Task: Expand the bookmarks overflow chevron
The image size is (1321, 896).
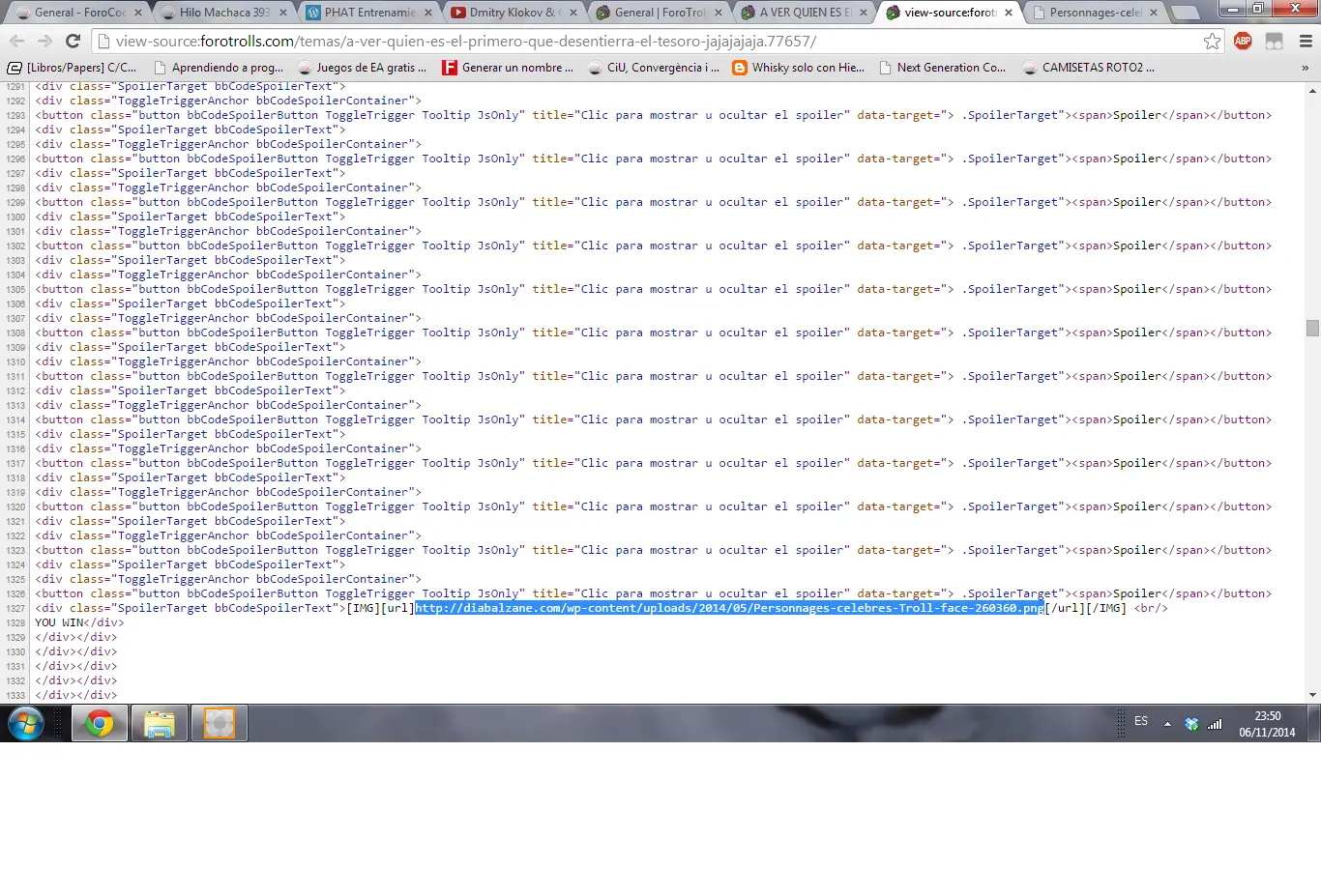Action: click(x=1305, y=68)
